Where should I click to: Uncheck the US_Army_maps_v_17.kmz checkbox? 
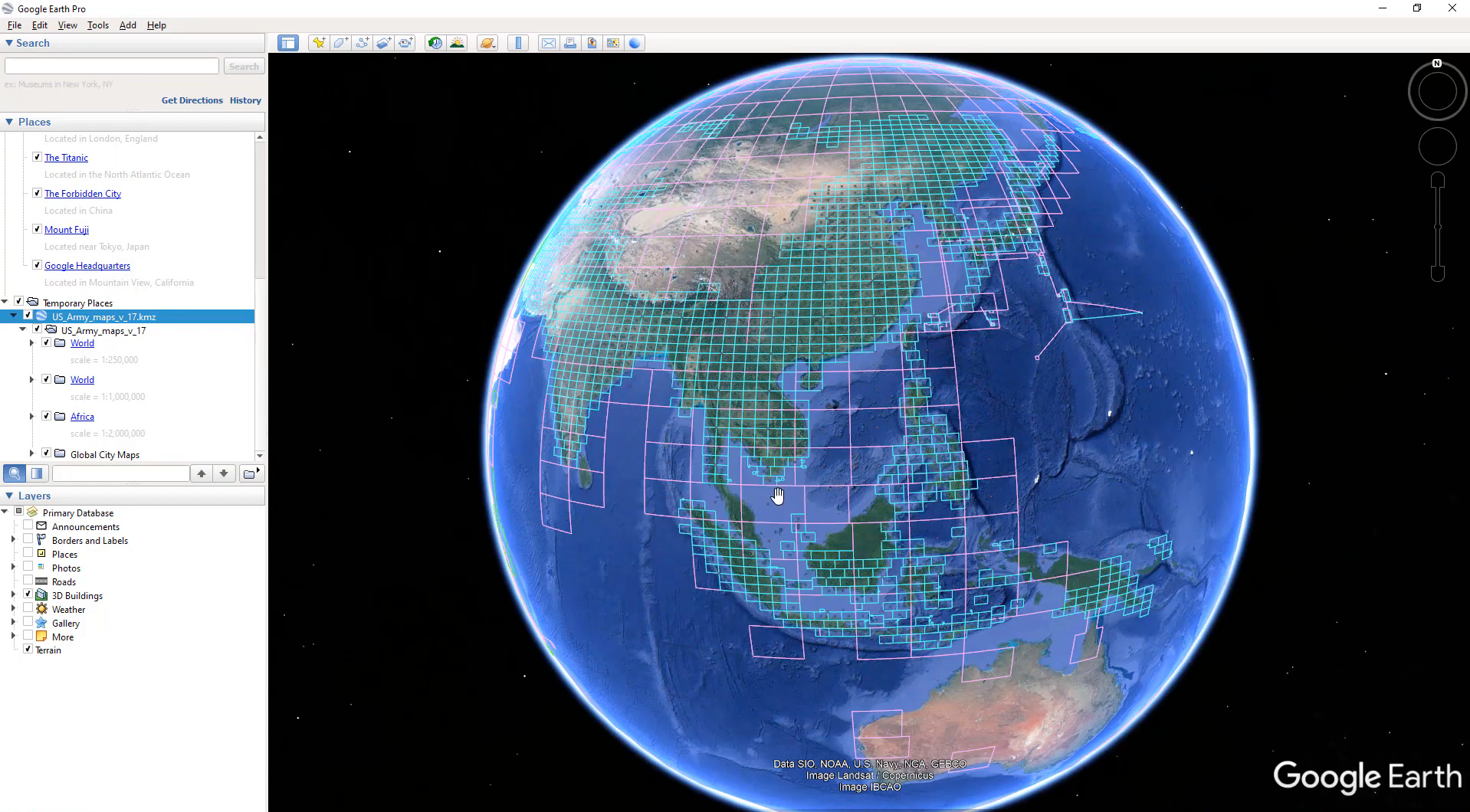click(x=28, y=316)
